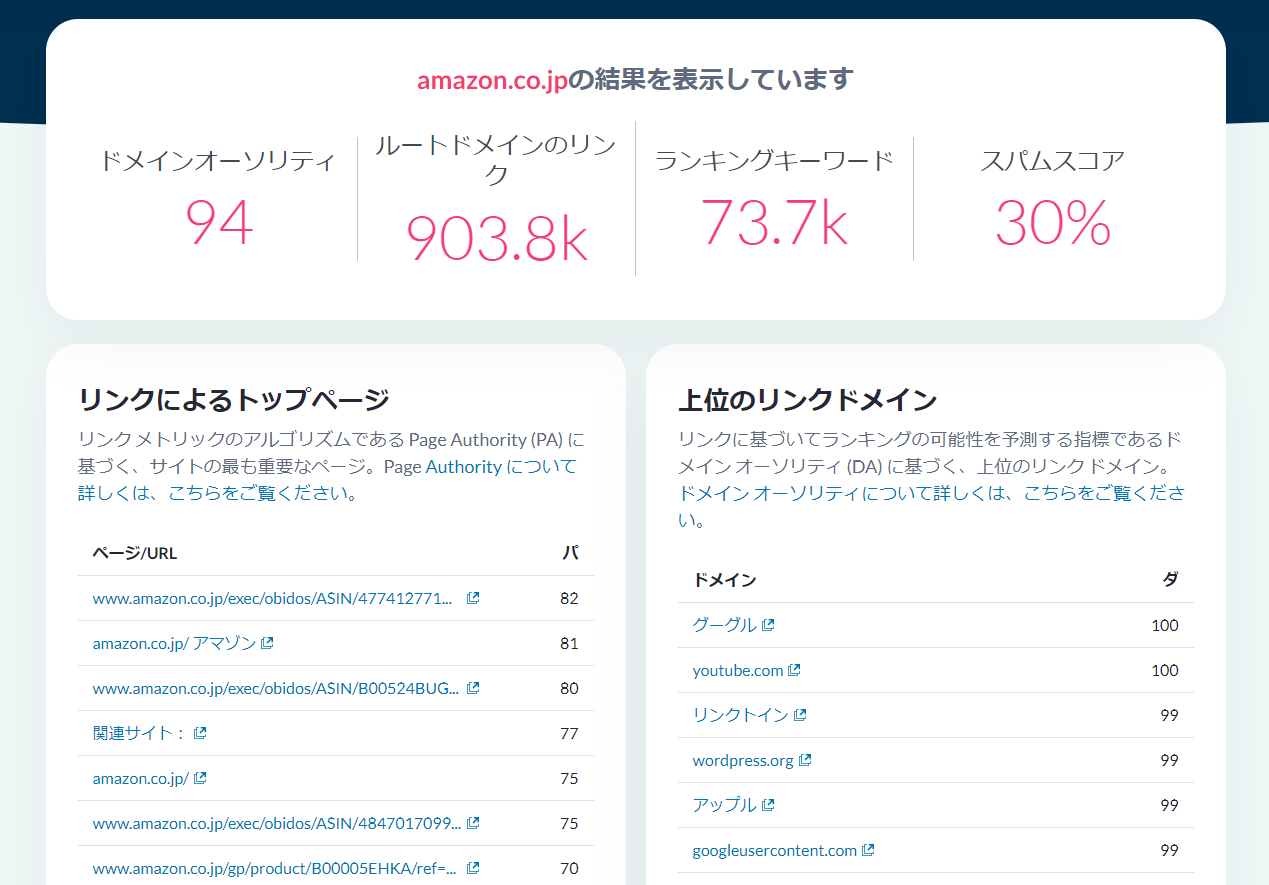This screenshot has height=885, width=1269.
Task: Open the 関連サイト： page link
Action: [x=140, y=733]
